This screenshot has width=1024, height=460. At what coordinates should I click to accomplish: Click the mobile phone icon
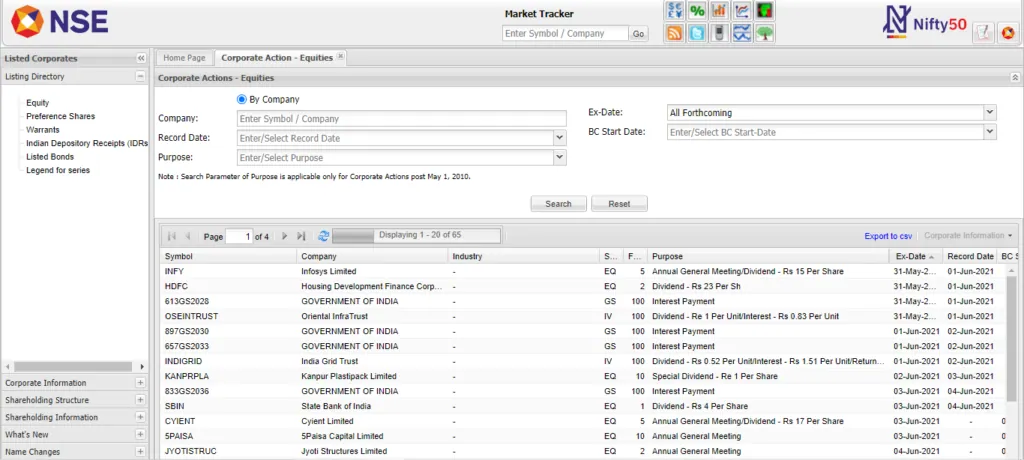point(719,33)
